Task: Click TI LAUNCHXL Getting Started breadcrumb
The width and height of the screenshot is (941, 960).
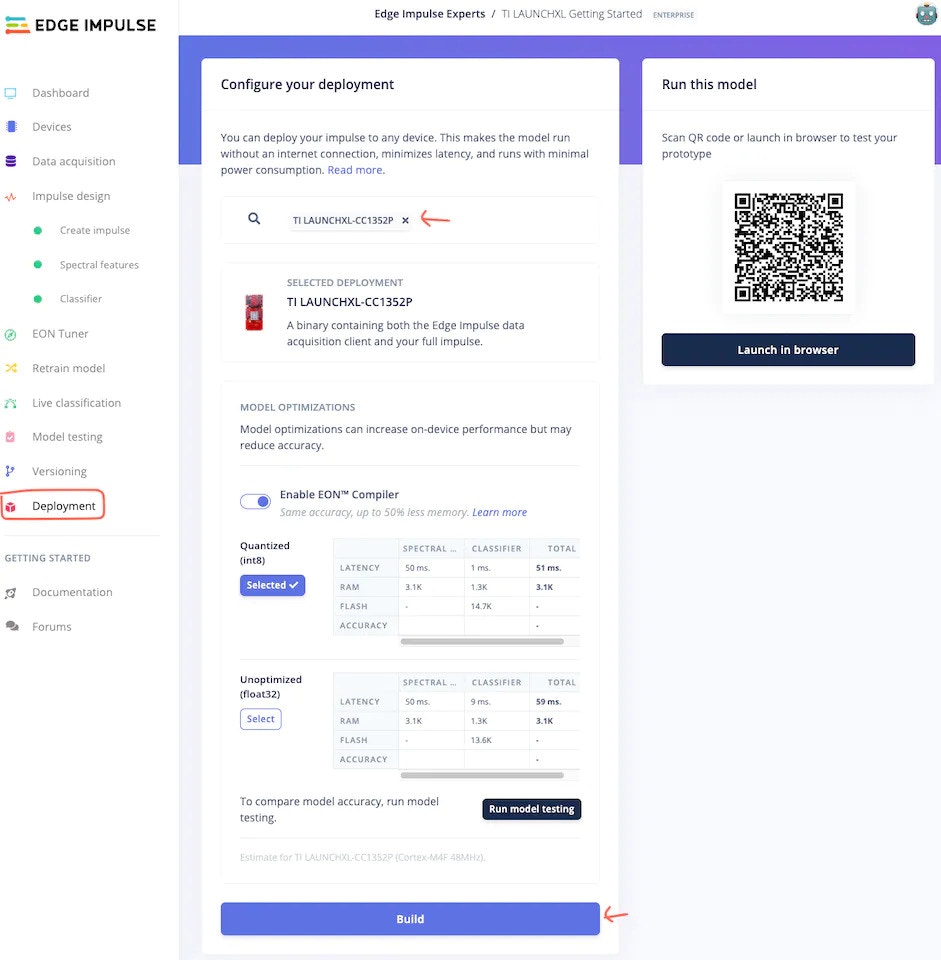Action: point(572,14)
